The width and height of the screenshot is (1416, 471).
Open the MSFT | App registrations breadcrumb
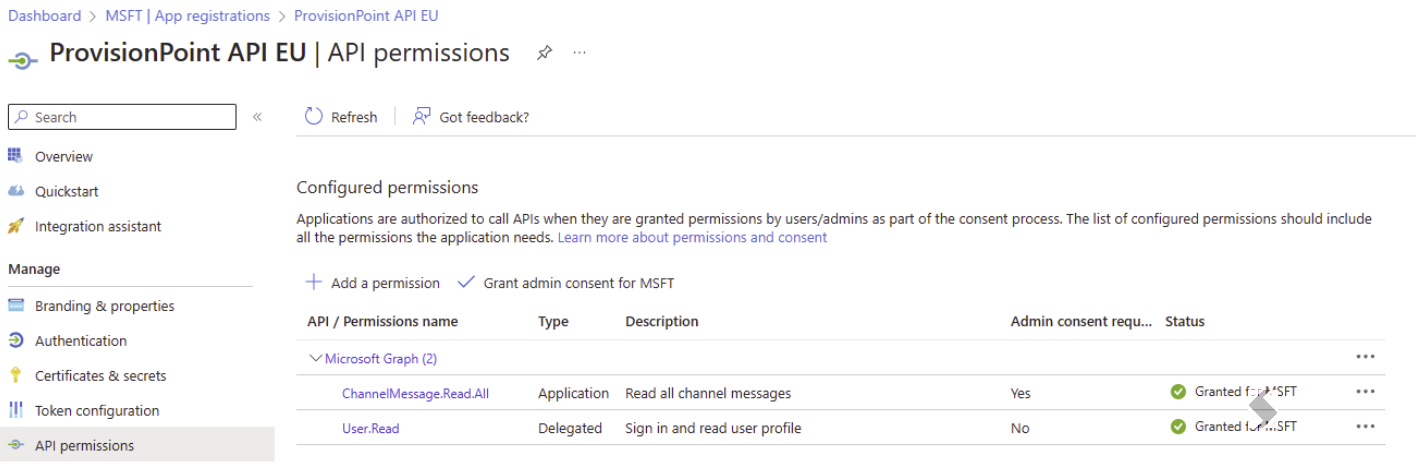188,16
